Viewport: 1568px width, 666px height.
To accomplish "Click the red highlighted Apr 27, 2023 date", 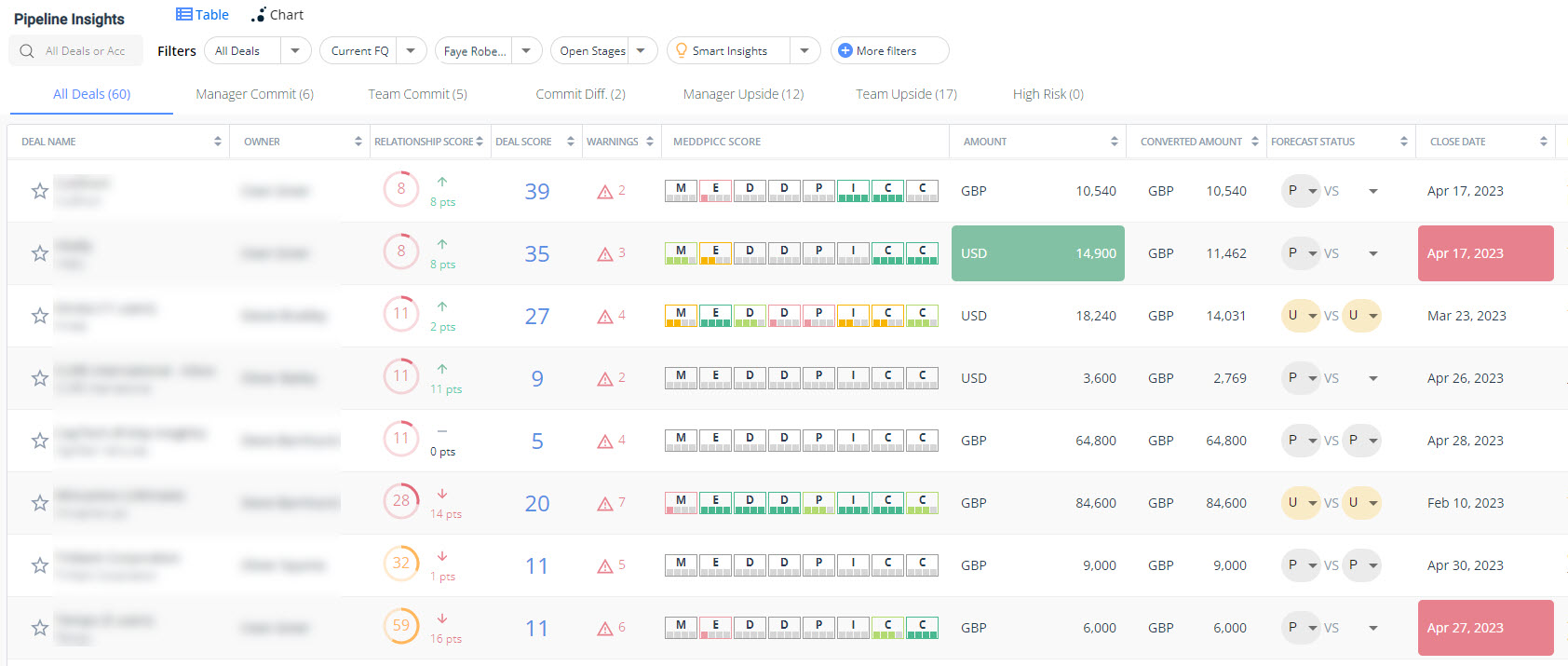I will 1486,628.
